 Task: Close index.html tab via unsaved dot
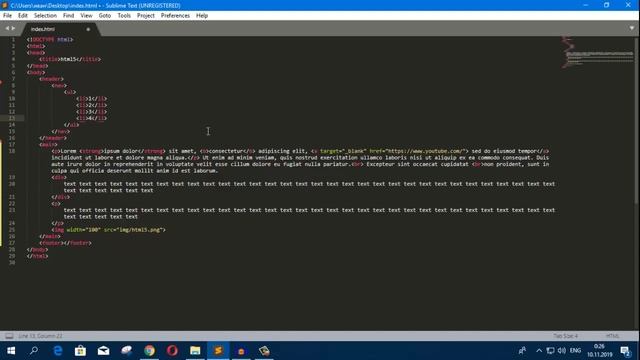point(88,29)
